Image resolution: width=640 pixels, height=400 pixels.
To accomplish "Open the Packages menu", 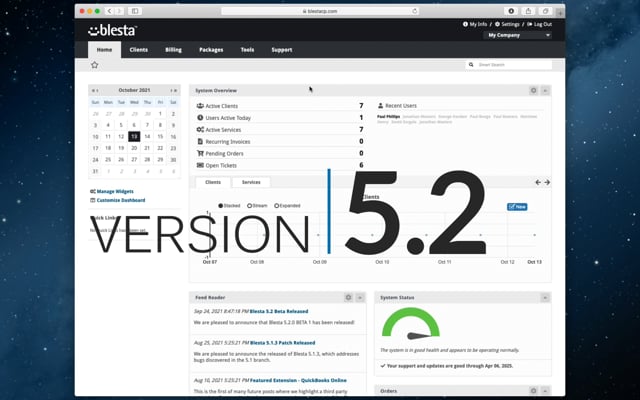I will (x=211, y=50).
